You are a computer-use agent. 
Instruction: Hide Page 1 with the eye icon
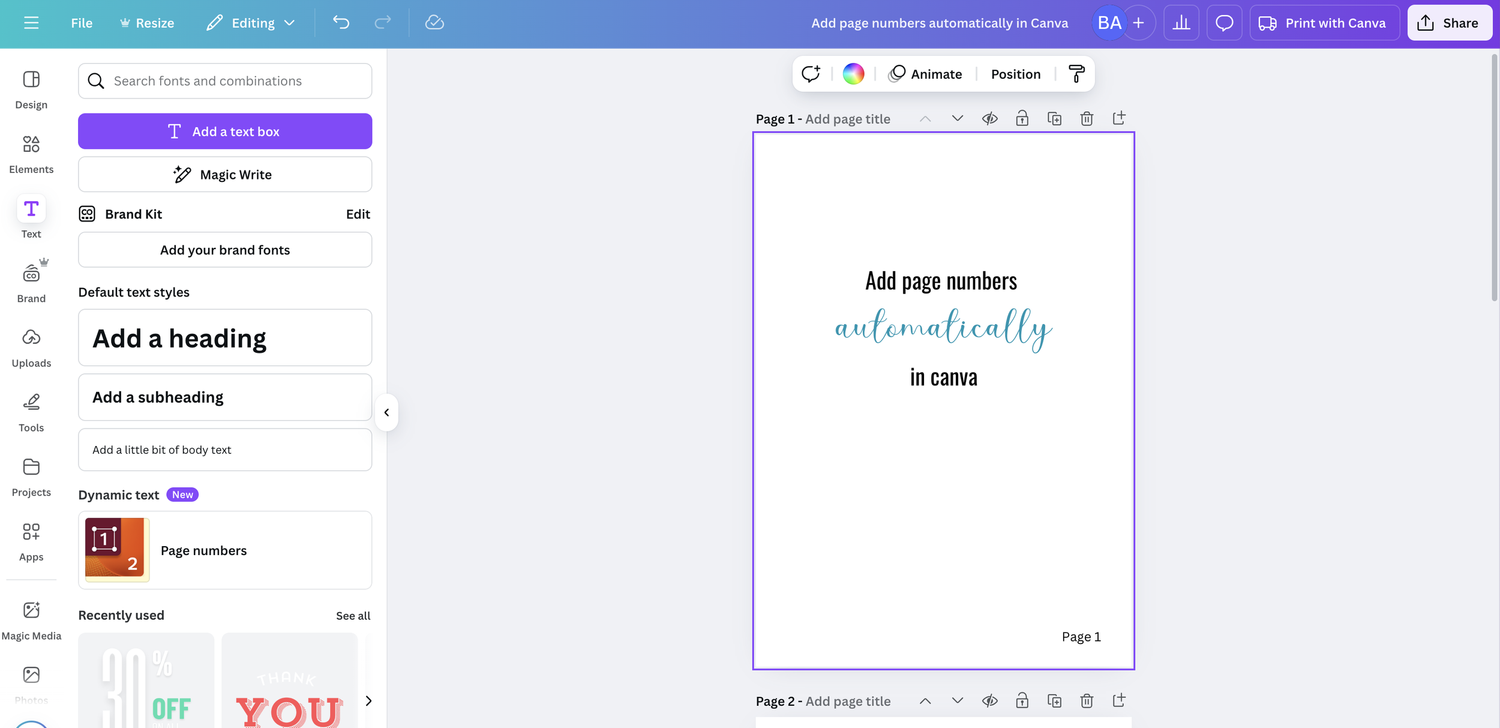click(x=989, y=118)
